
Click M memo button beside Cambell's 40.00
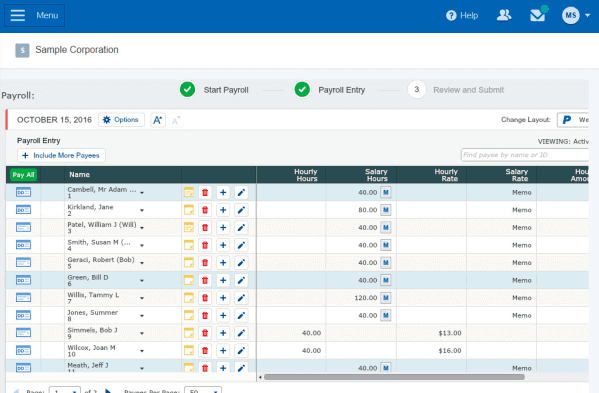coord(386,192)
